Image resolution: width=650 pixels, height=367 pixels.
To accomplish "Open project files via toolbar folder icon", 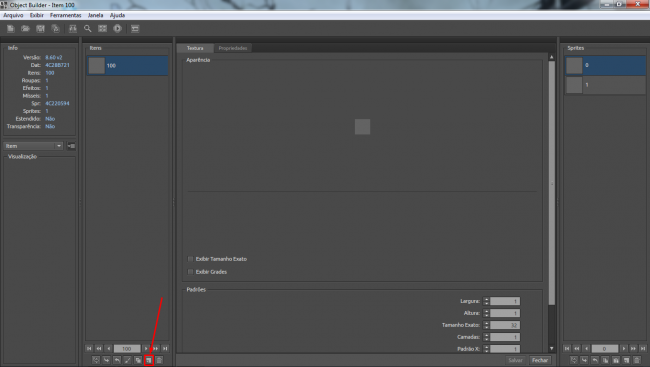I will (x=25, y=29).
